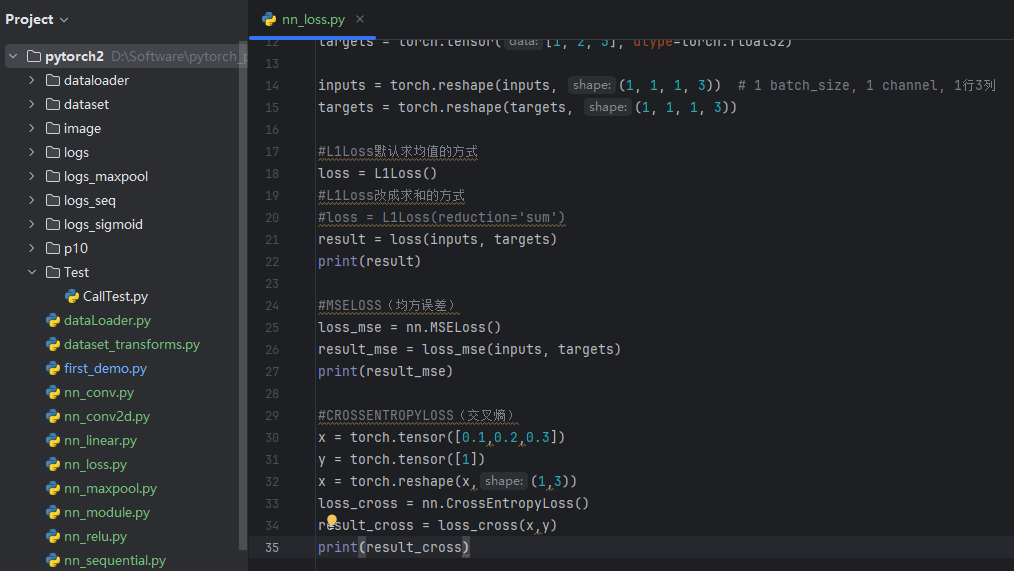1014x571 pixels.
Task: Expand the logs_maxpool folder chevron
Action: pos(32,176)
